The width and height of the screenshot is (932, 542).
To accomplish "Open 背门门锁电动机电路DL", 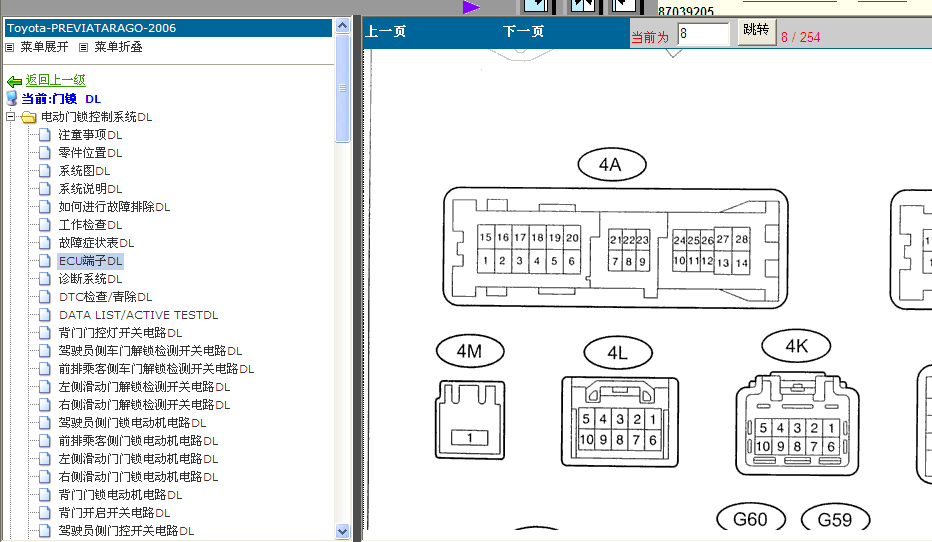I will tap(120, 494).
